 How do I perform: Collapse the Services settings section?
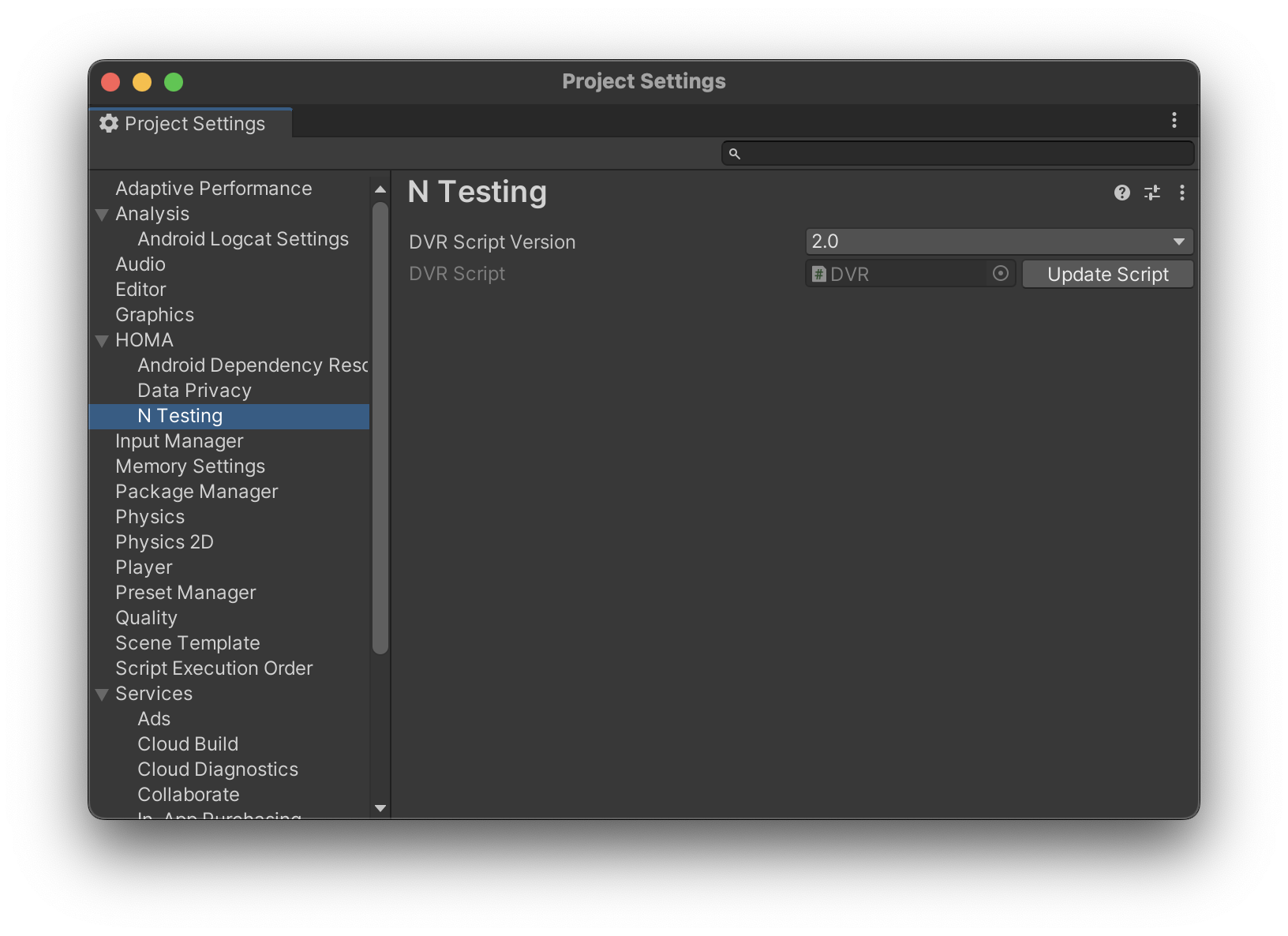tap(102, 694)
